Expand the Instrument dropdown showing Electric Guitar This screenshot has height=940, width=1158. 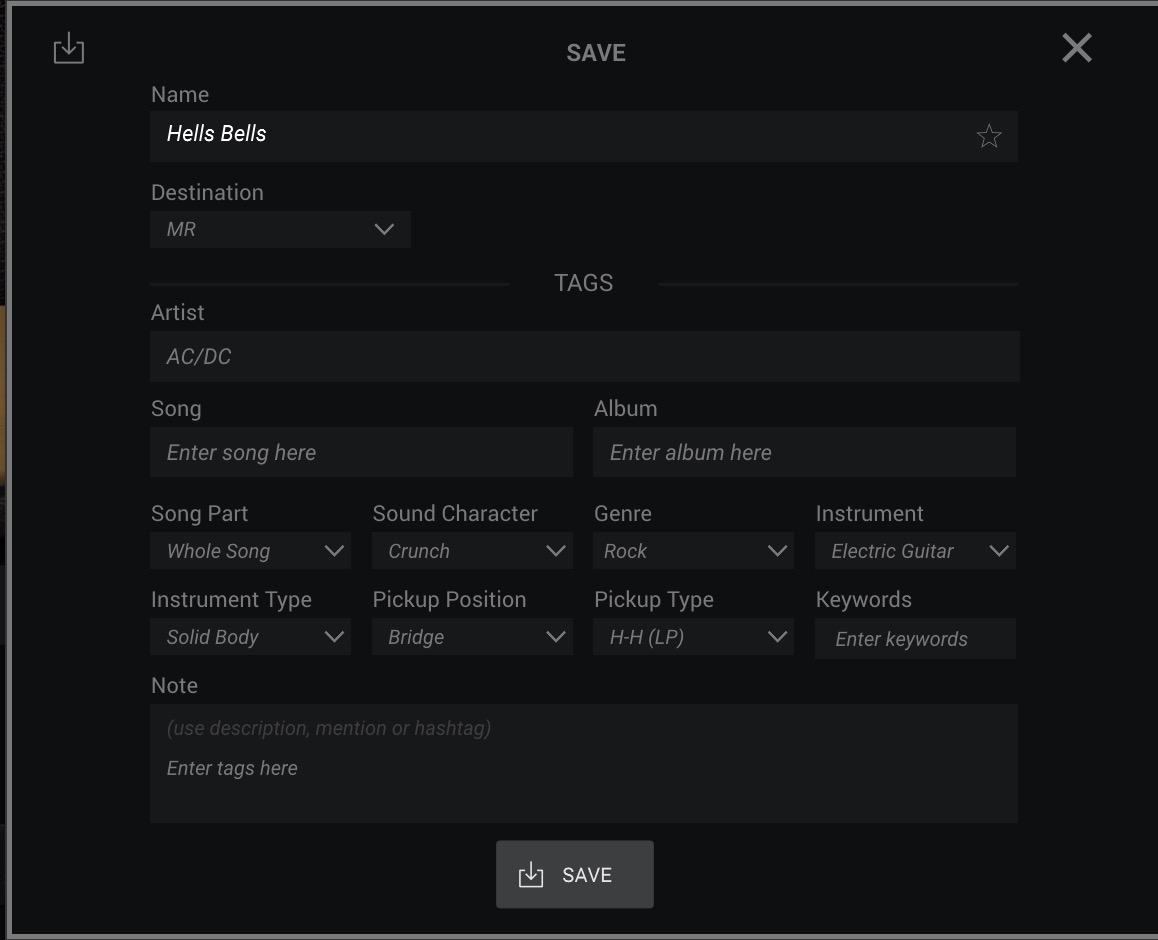tap(915, 551)
